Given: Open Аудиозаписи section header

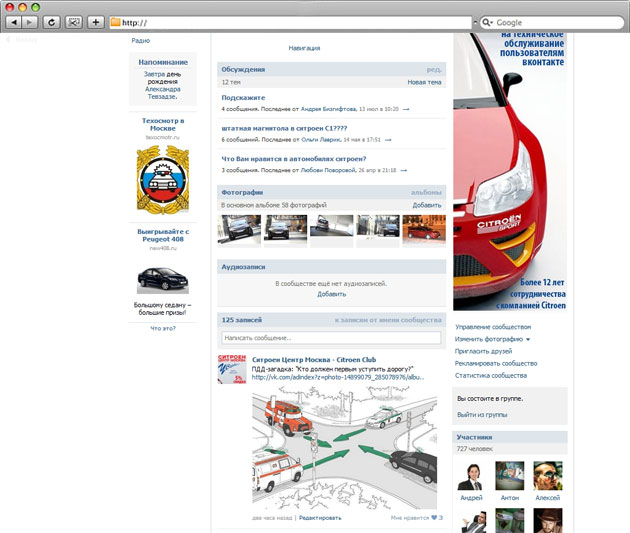Looking at the screenshot, I should click(x=243, y=267).
